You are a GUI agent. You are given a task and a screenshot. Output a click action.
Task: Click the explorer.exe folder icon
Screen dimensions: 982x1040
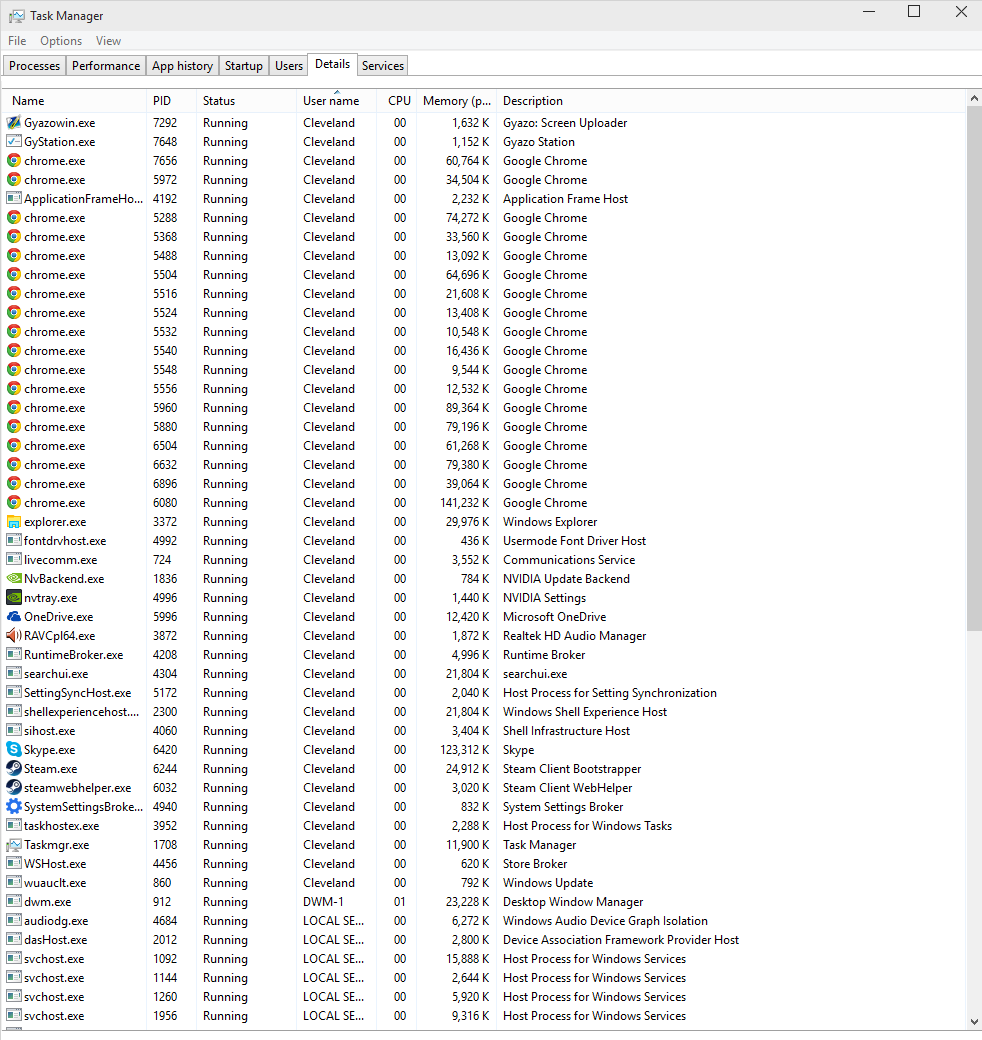[x=14, y=522]
